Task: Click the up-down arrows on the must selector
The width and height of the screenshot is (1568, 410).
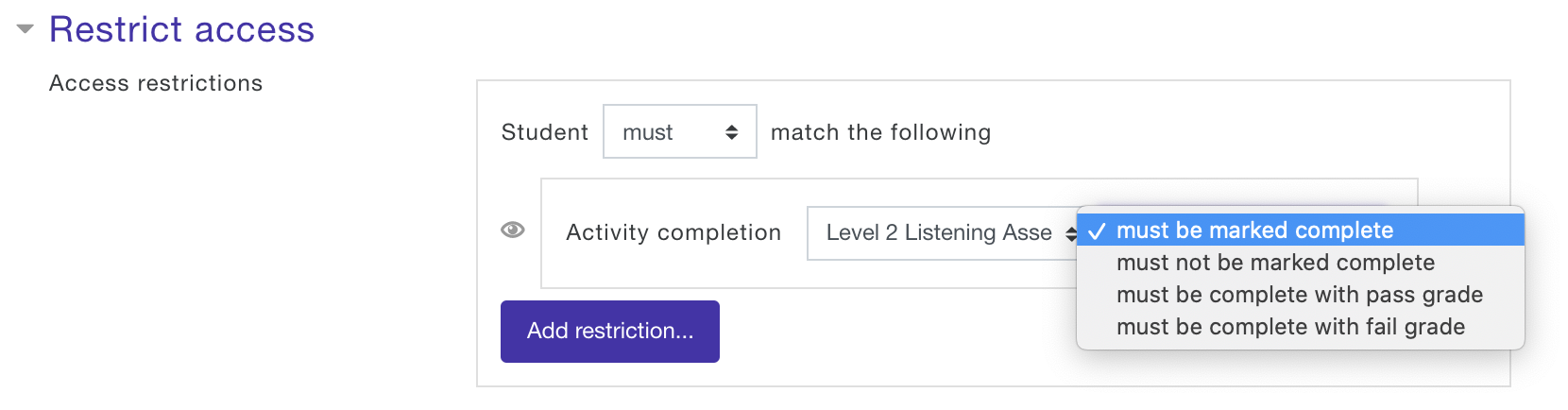Action: 731,132
